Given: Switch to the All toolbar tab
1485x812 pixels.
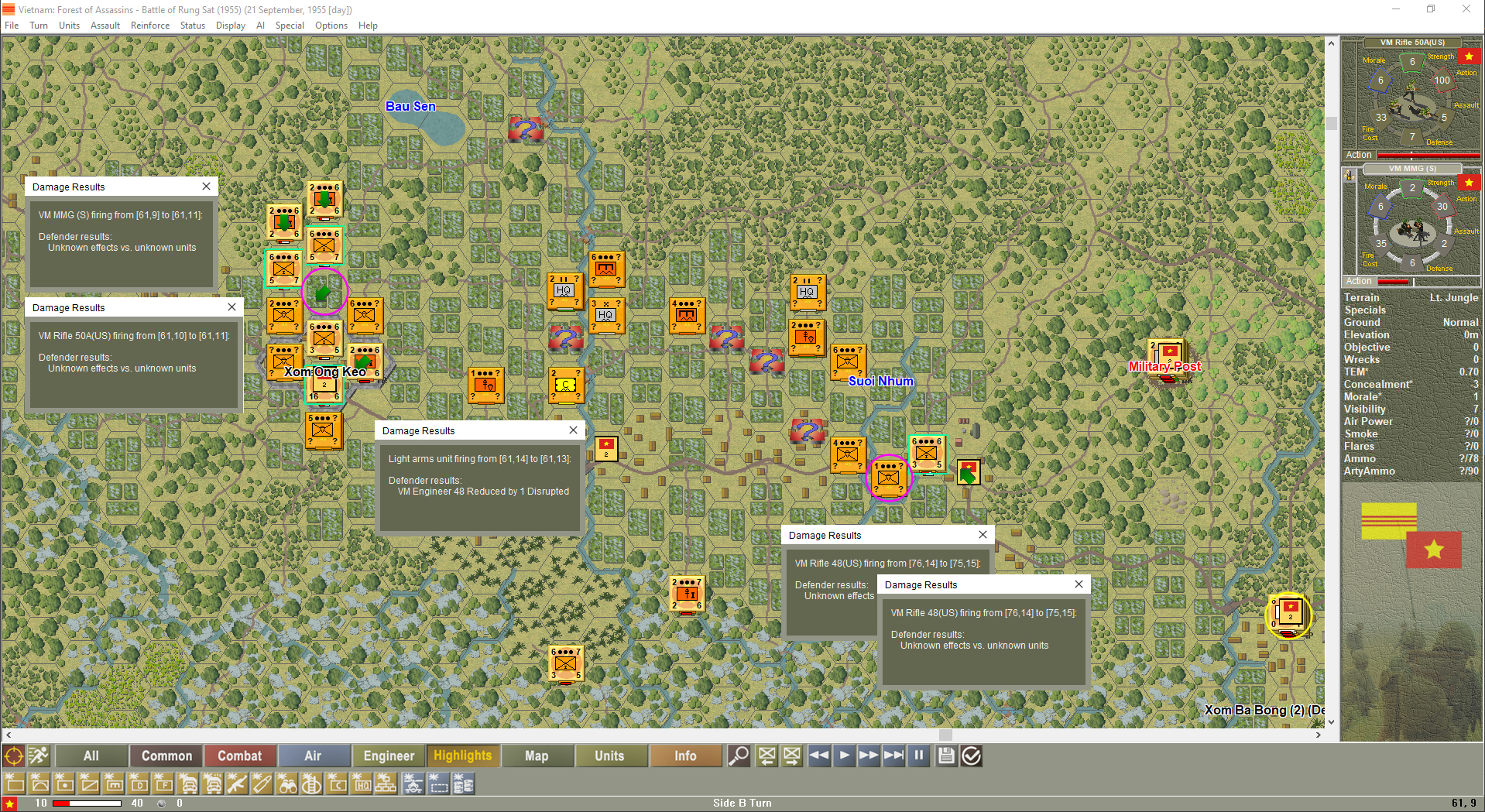Looking at the screenshot, I should [x=91, y=755].
